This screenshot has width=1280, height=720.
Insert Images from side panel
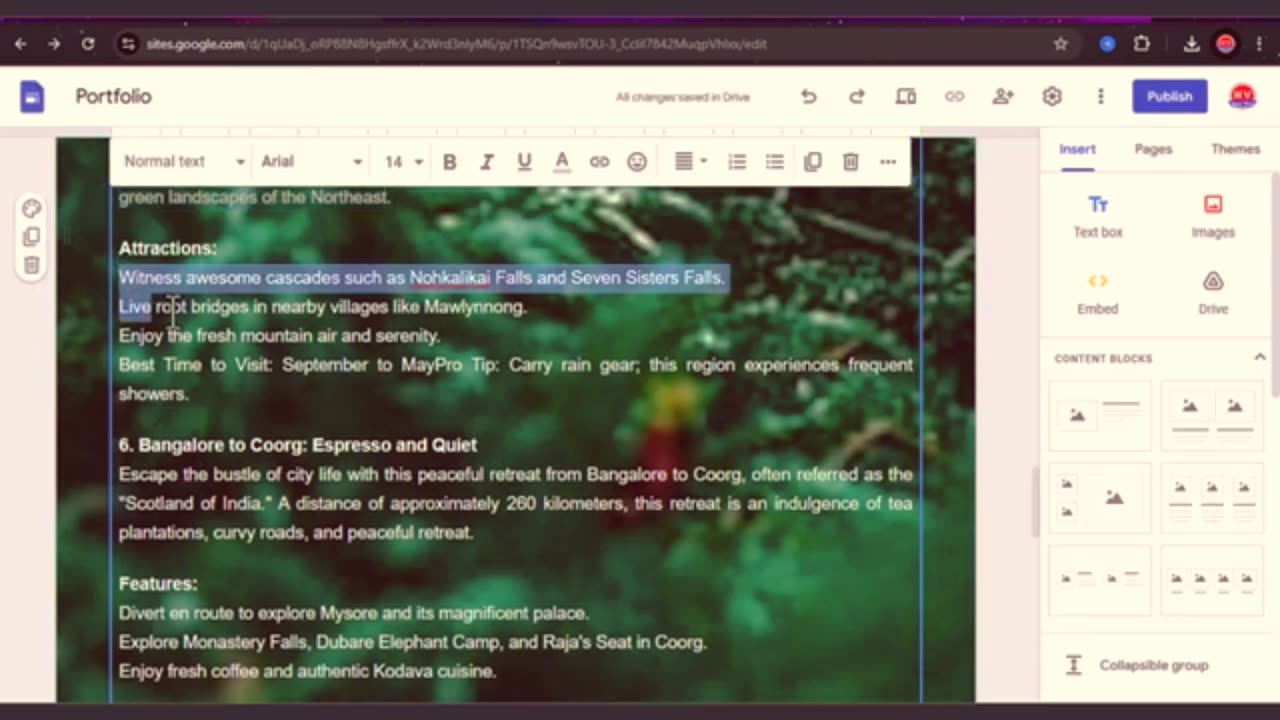1213,216
